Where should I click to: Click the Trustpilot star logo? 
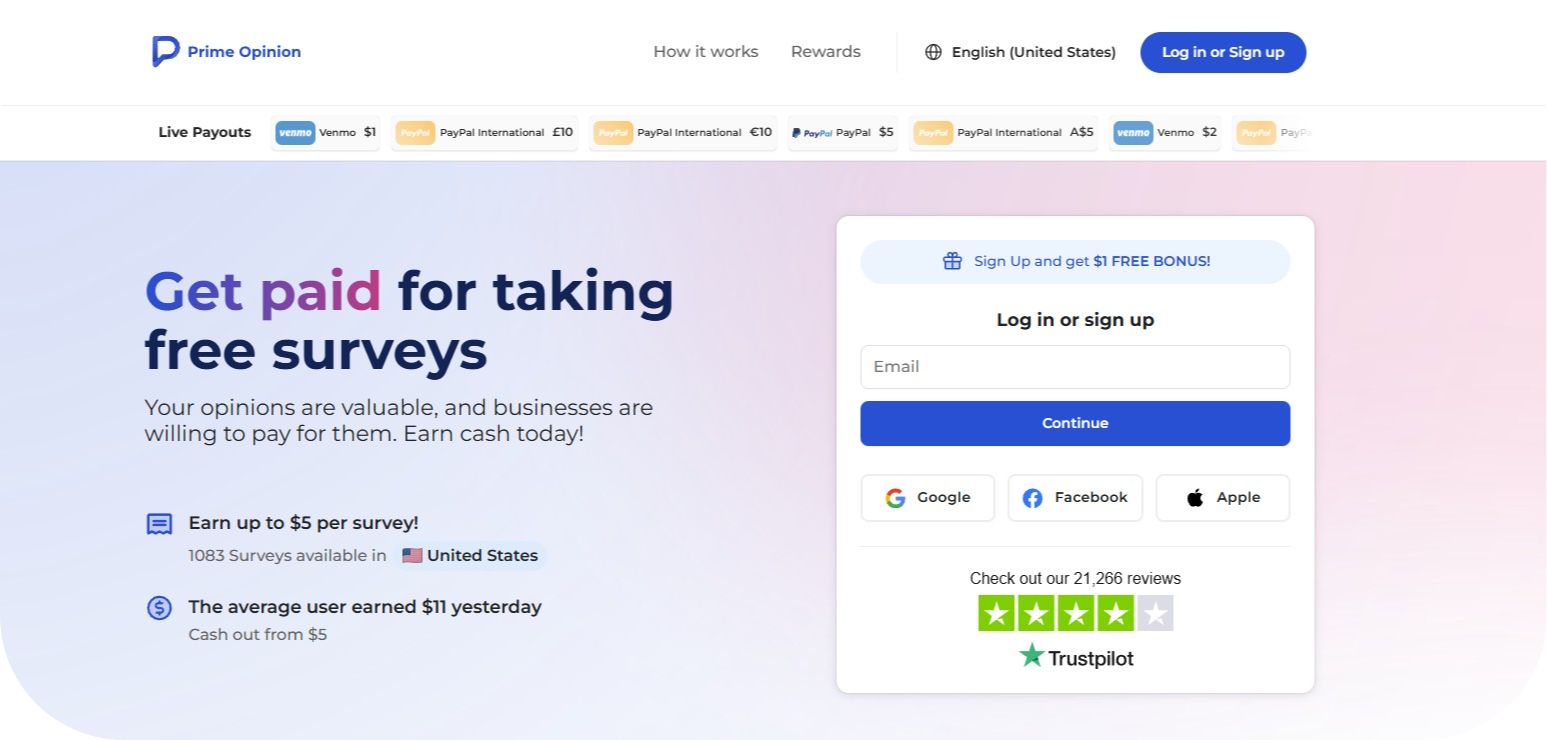(x=1031, y=656)
